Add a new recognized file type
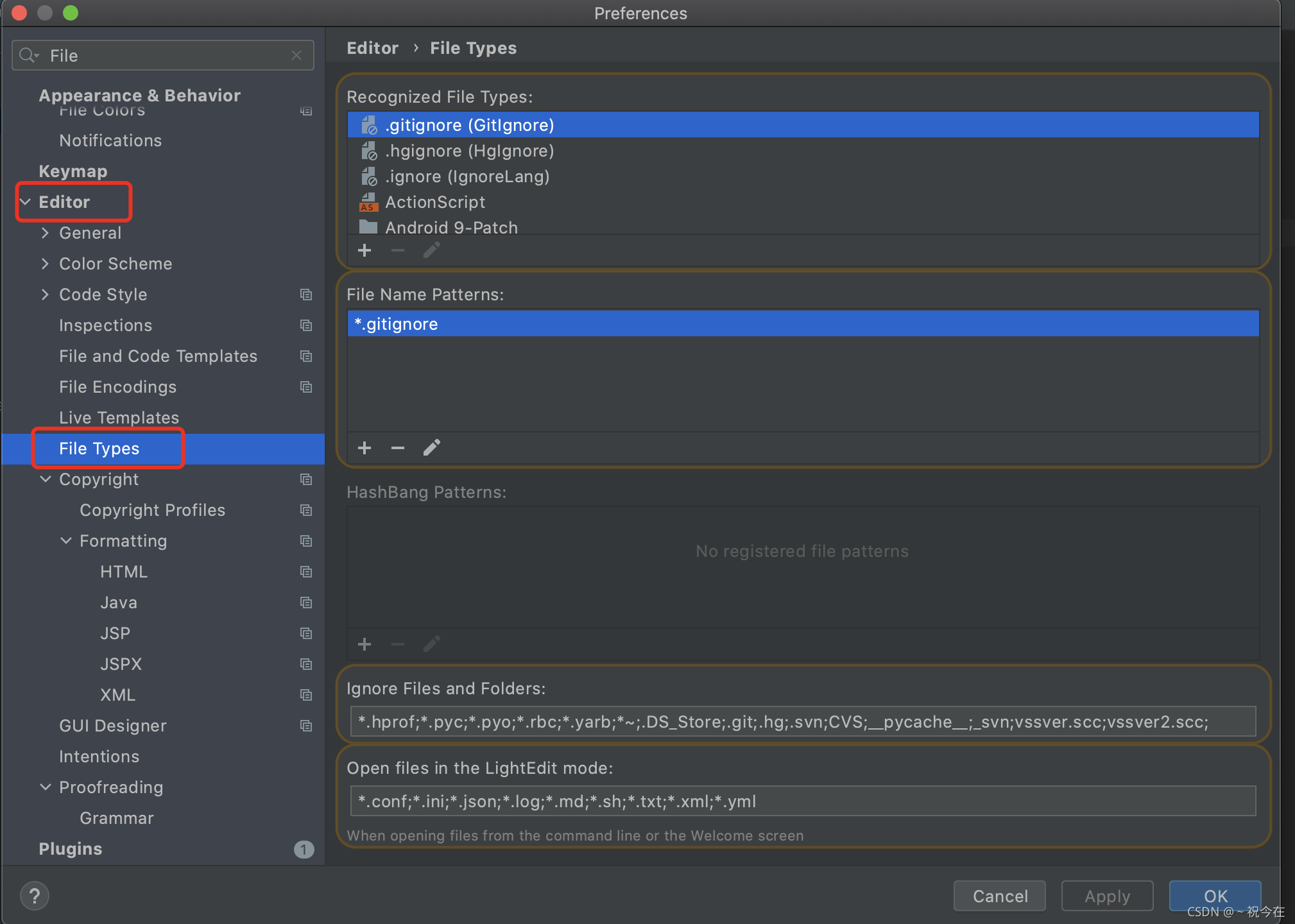 pos(364,250)
